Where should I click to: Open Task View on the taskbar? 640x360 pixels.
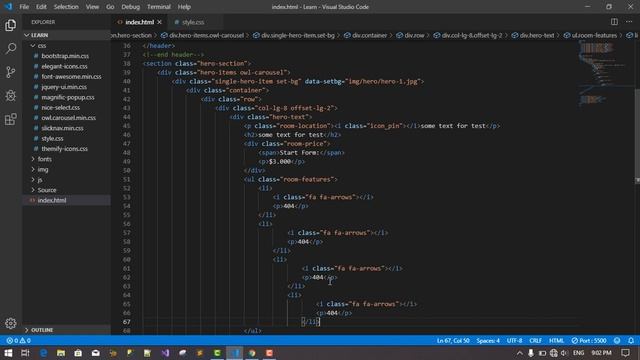tap(25, 353)
